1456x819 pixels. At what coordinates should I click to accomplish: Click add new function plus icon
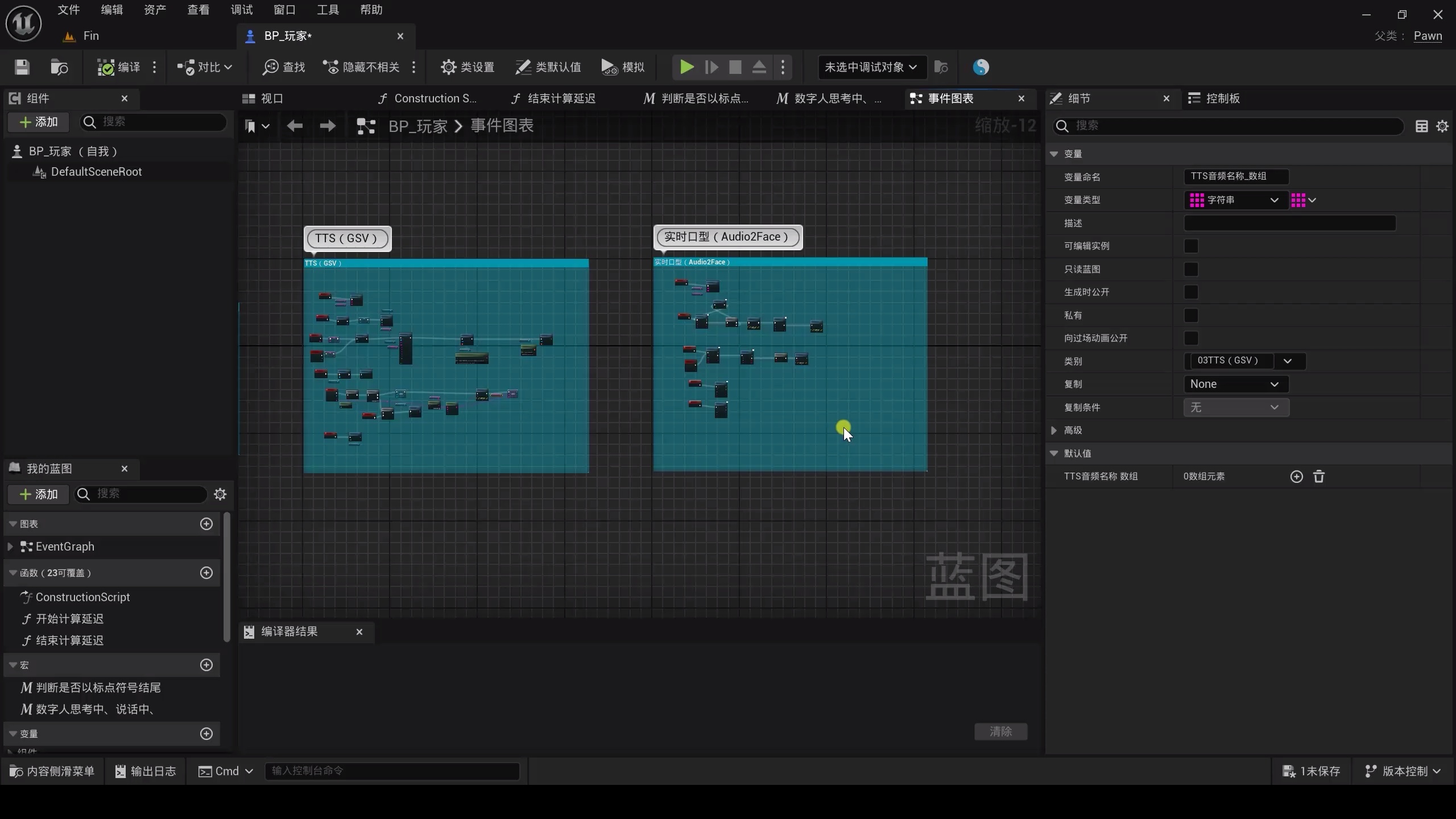pyautogui.click(x=206, y=573)
